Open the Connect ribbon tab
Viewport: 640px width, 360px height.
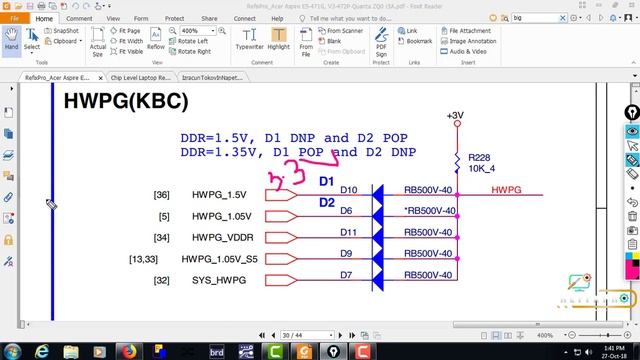point(244,18)
